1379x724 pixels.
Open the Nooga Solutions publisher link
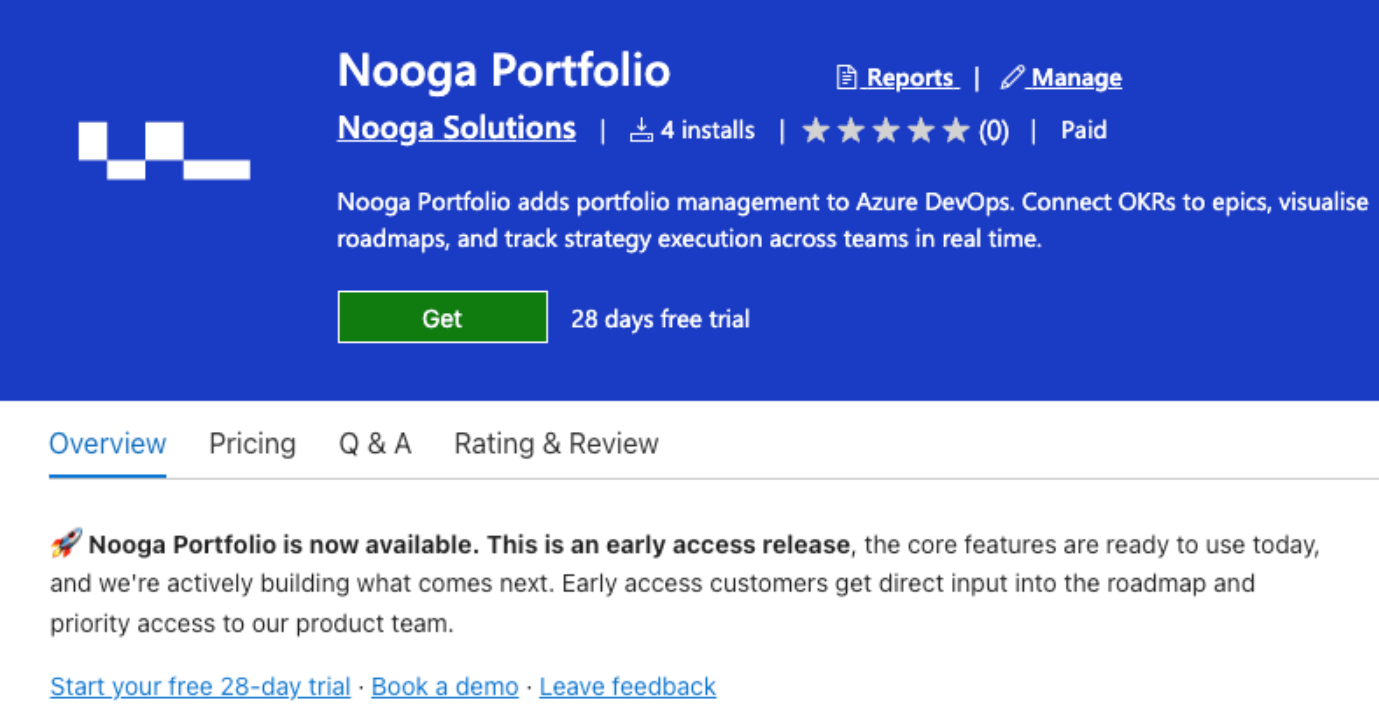tap(456, 129)
